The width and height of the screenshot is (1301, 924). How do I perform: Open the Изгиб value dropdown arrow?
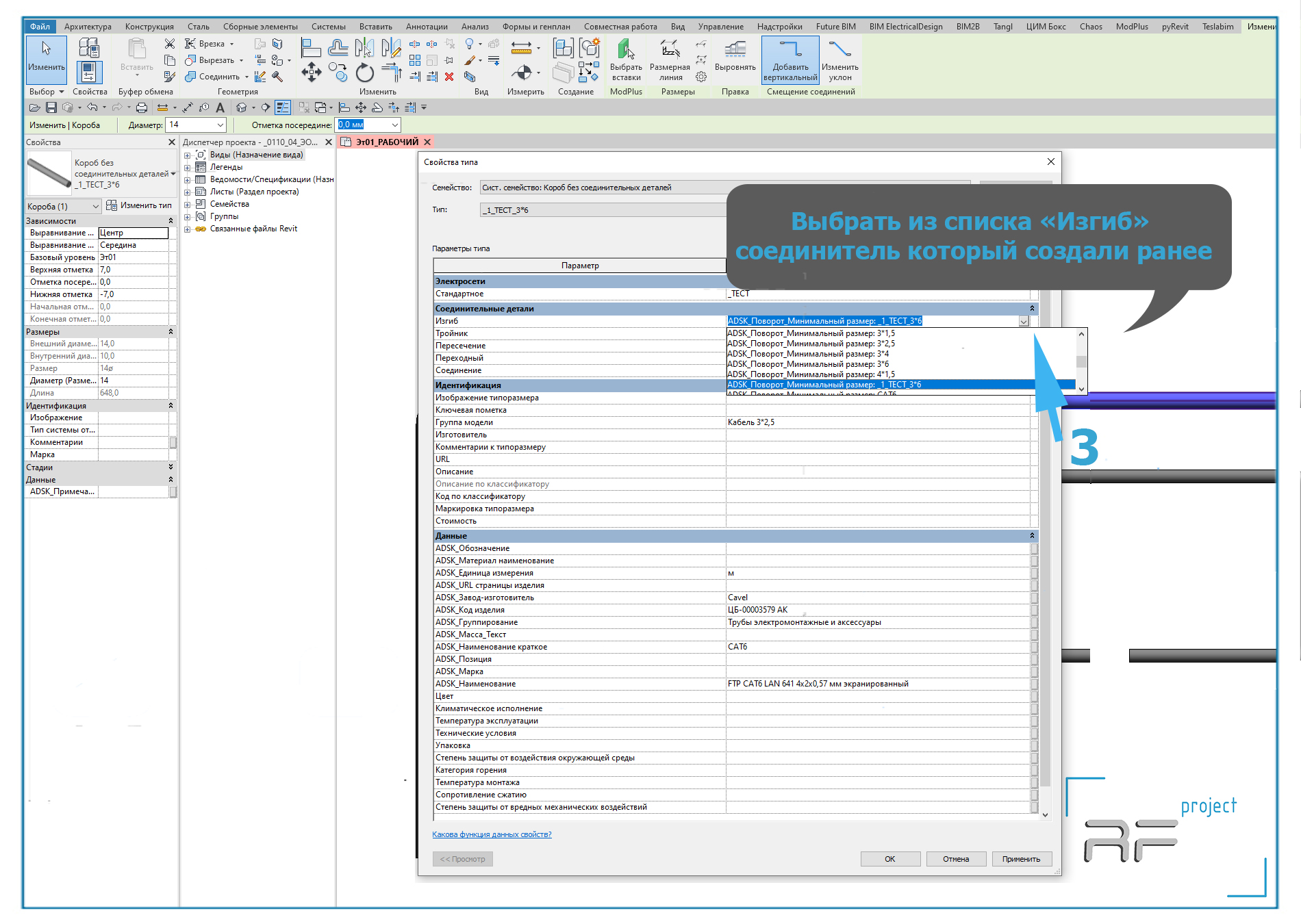coord(1024,321)
